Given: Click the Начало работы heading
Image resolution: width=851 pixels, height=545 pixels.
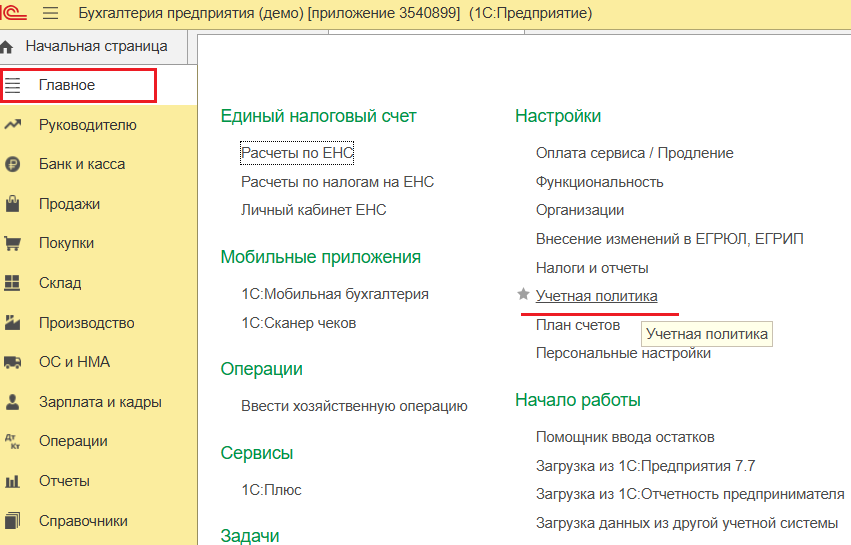Looking at the screenshot, I should pyautogui.click(x=578, y=400).
